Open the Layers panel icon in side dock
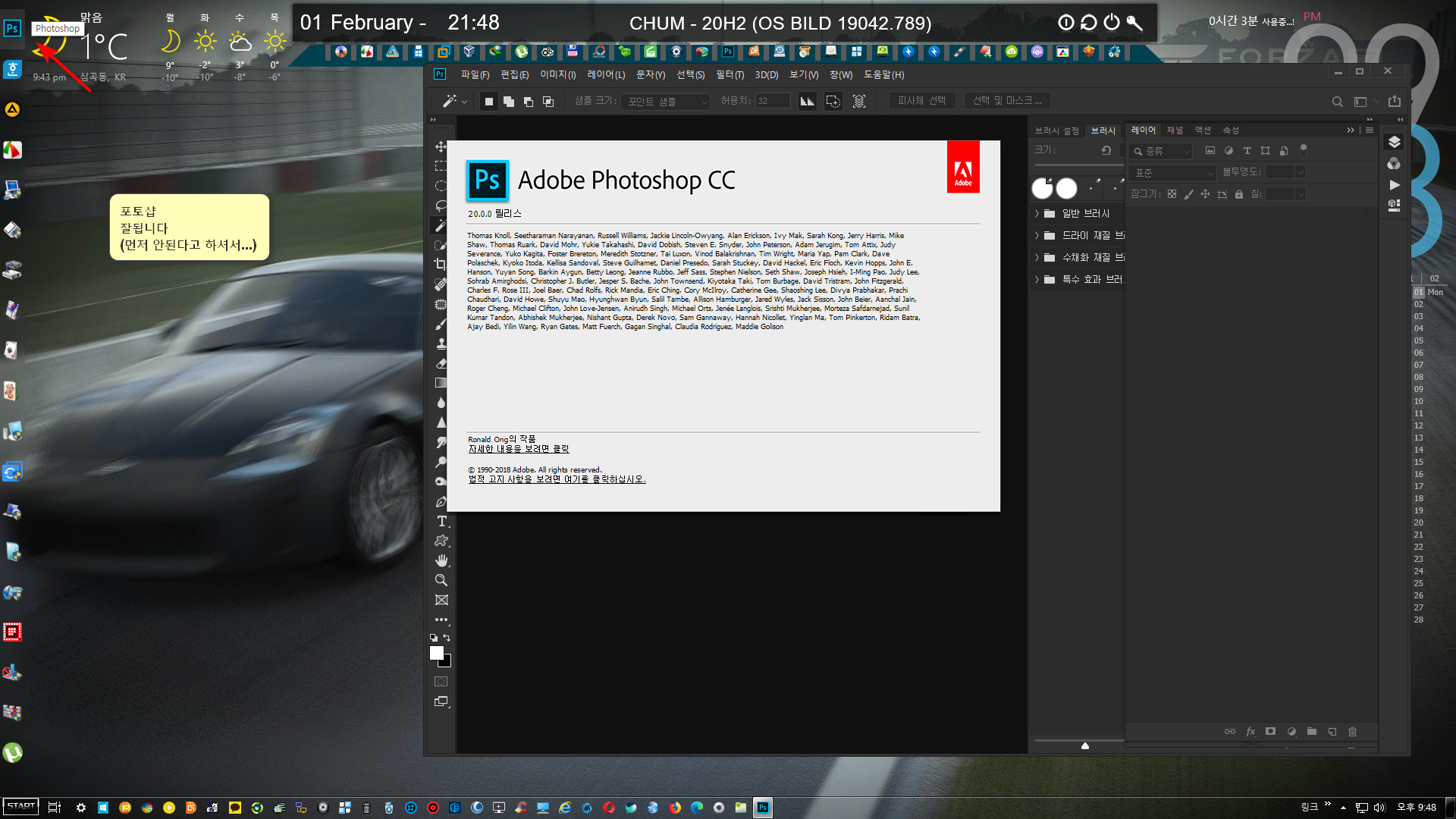 click(x=1394, y=142)
